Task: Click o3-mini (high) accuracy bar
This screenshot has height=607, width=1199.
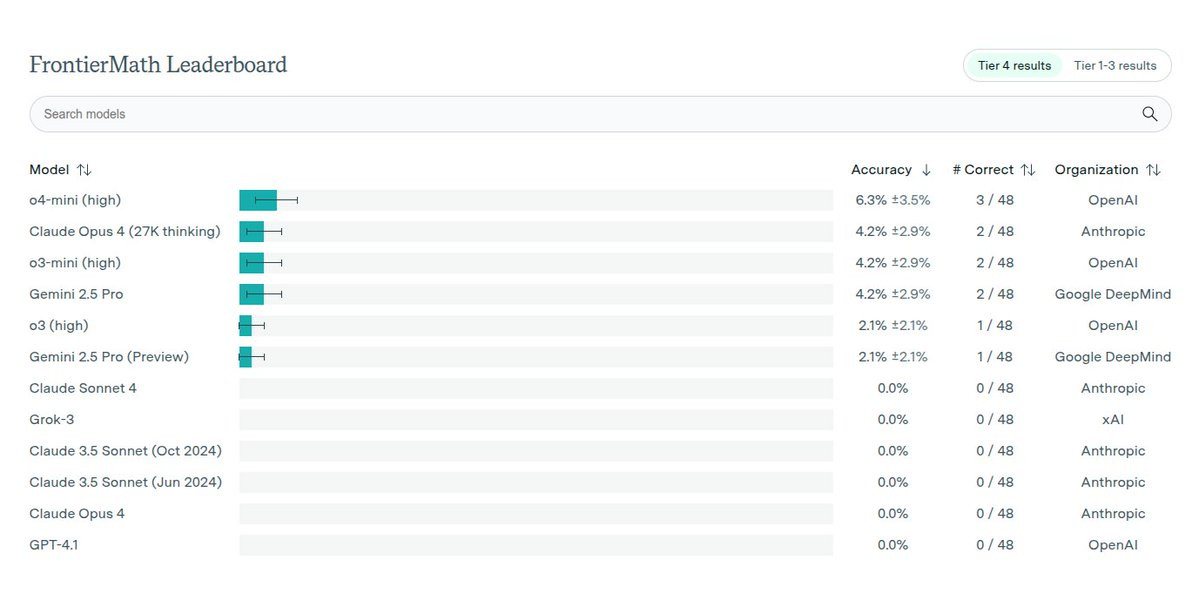Action: coord(252,263)
